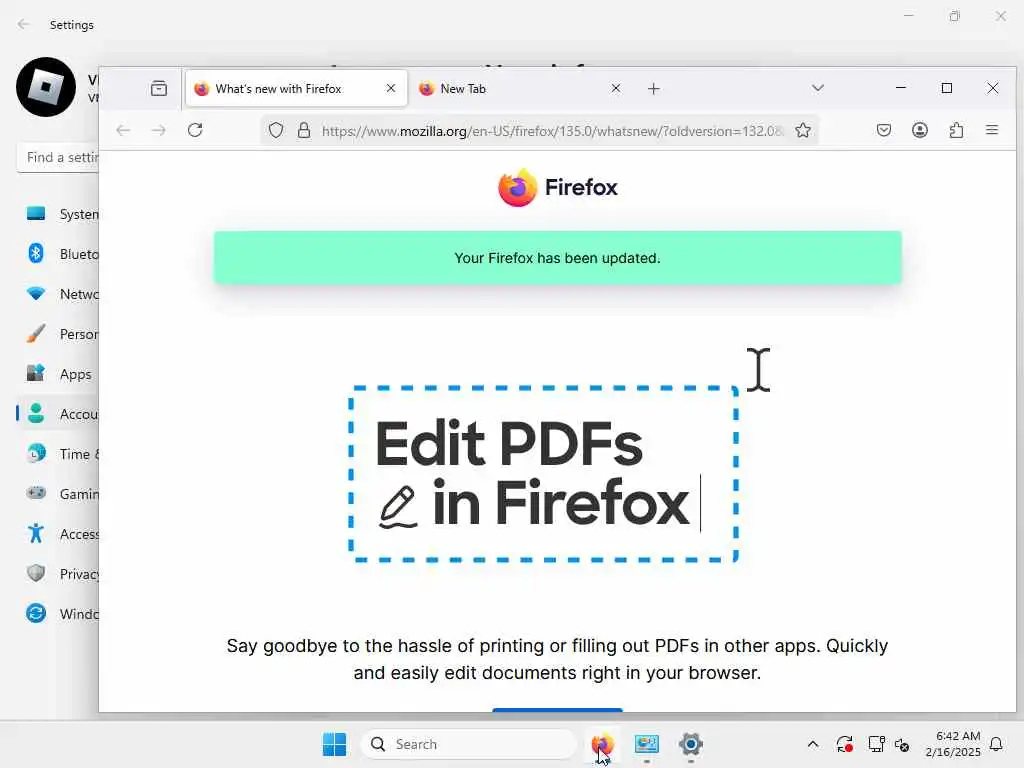1024x768 pixels.
Task: Click the sync tray icon with red dot
Action: click(844, 744)
